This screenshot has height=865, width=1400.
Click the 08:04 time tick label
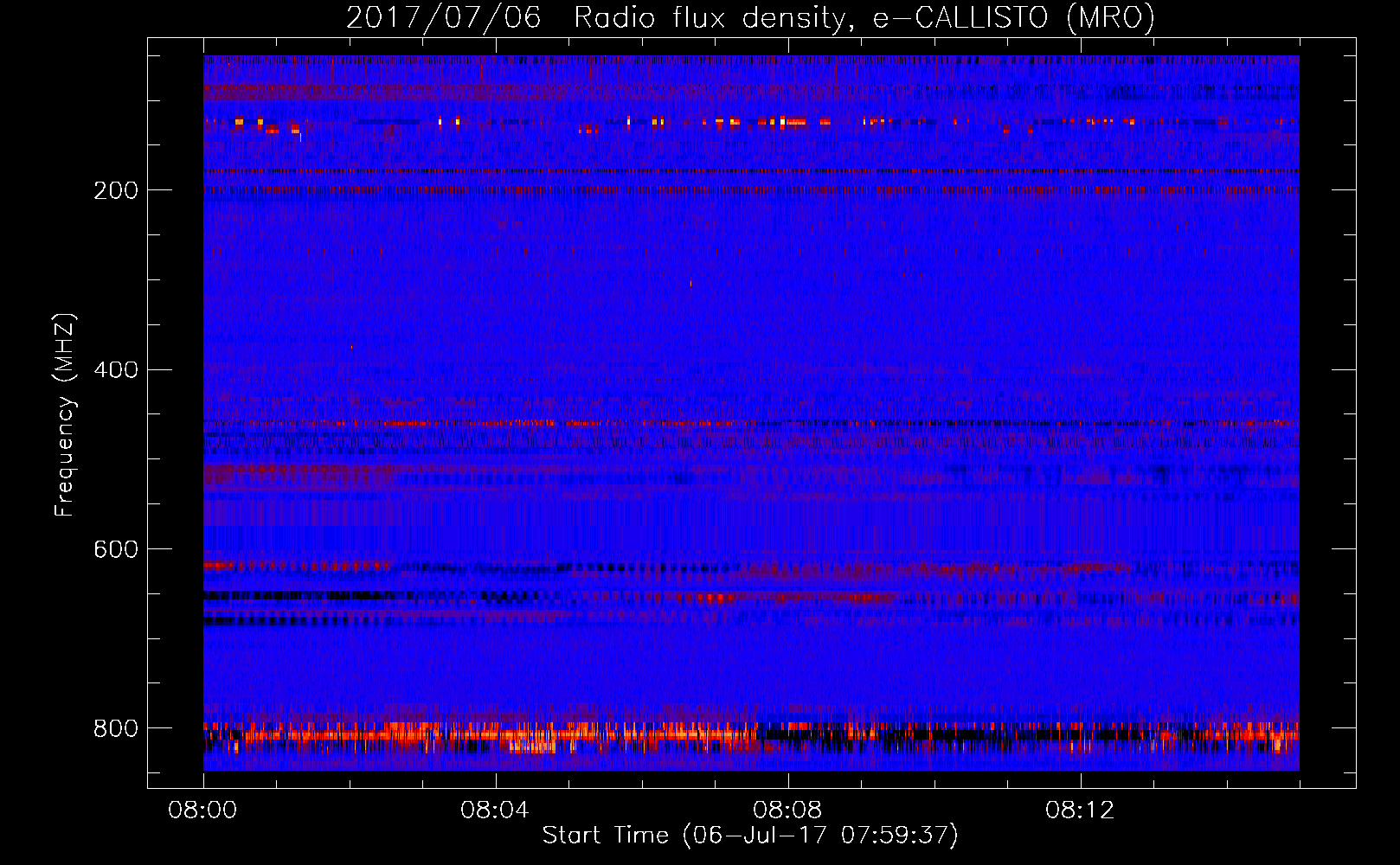[x=495, y=811]
